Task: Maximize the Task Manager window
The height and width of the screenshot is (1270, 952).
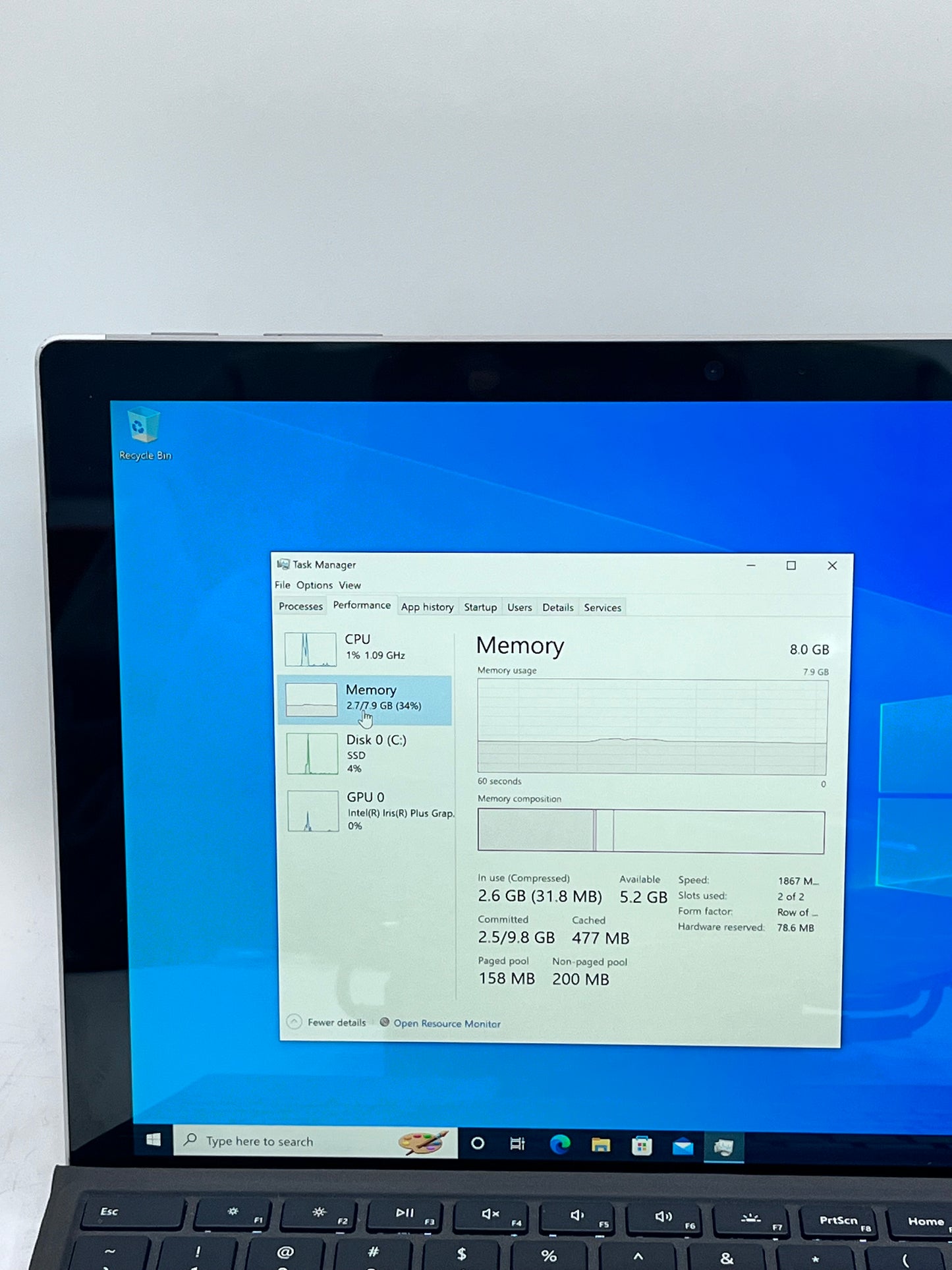Action: tap(791, 565)
